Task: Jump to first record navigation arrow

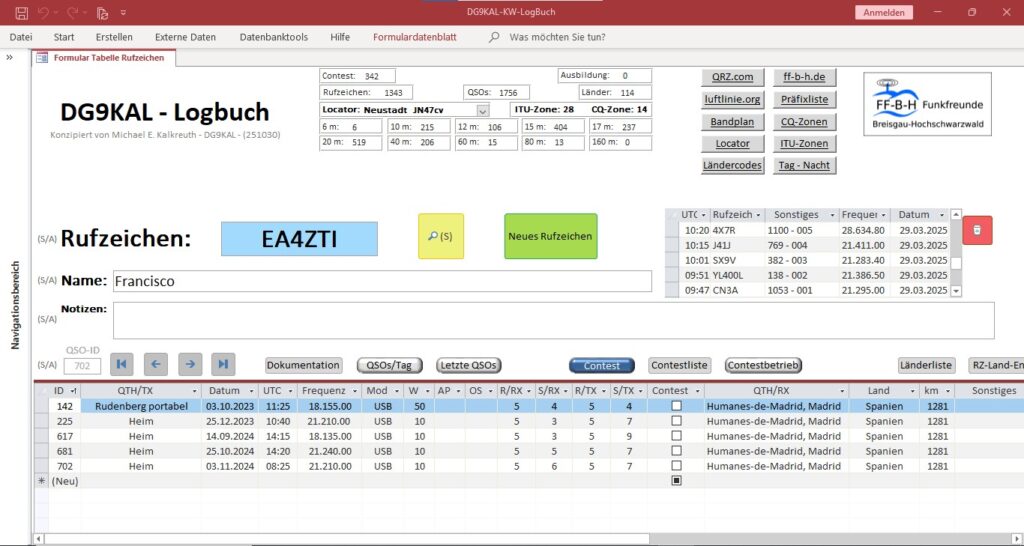Action: (122, 365)
